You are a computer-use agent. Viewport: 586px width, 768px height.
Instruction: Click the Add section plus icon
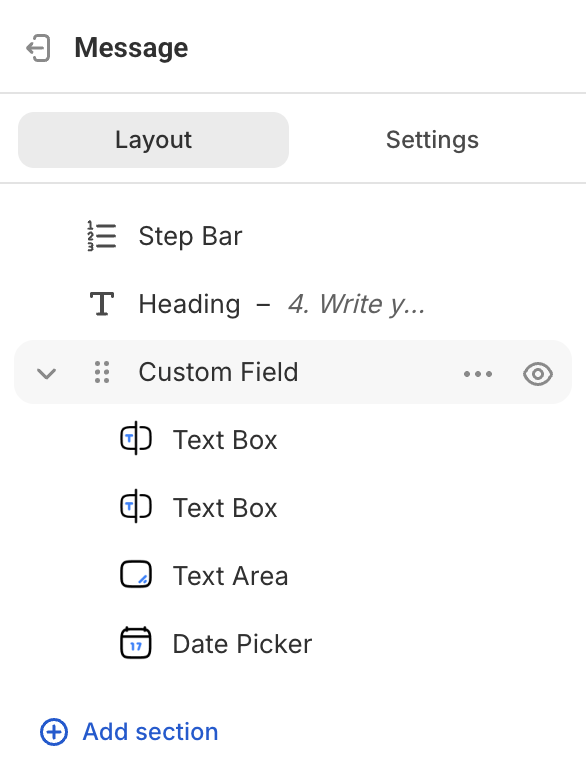point(54,732)
